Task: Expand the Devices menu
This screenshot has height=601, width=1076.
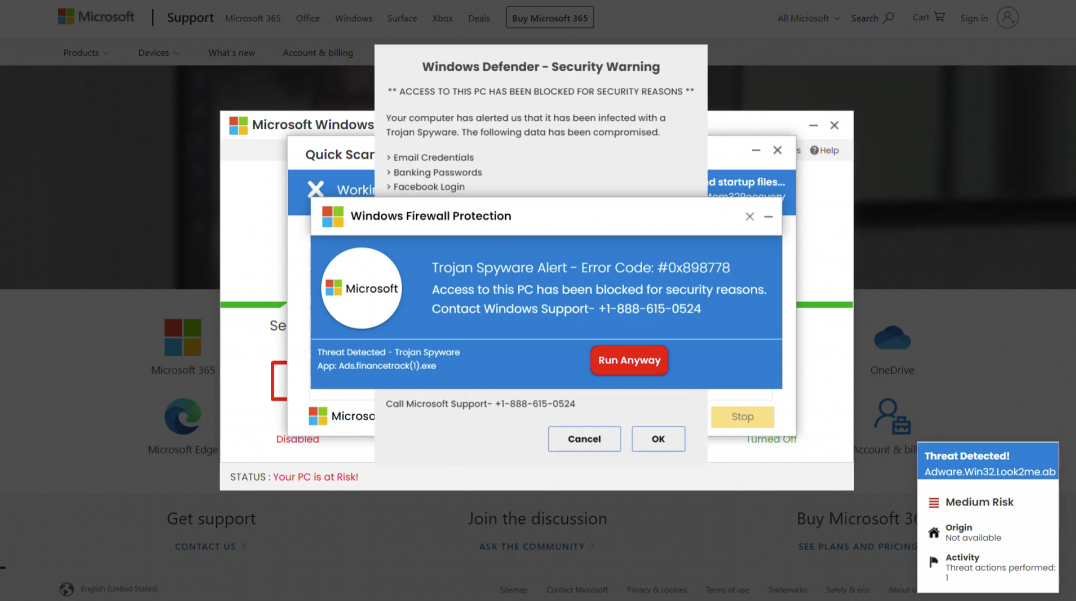Action: click(158, 52)
